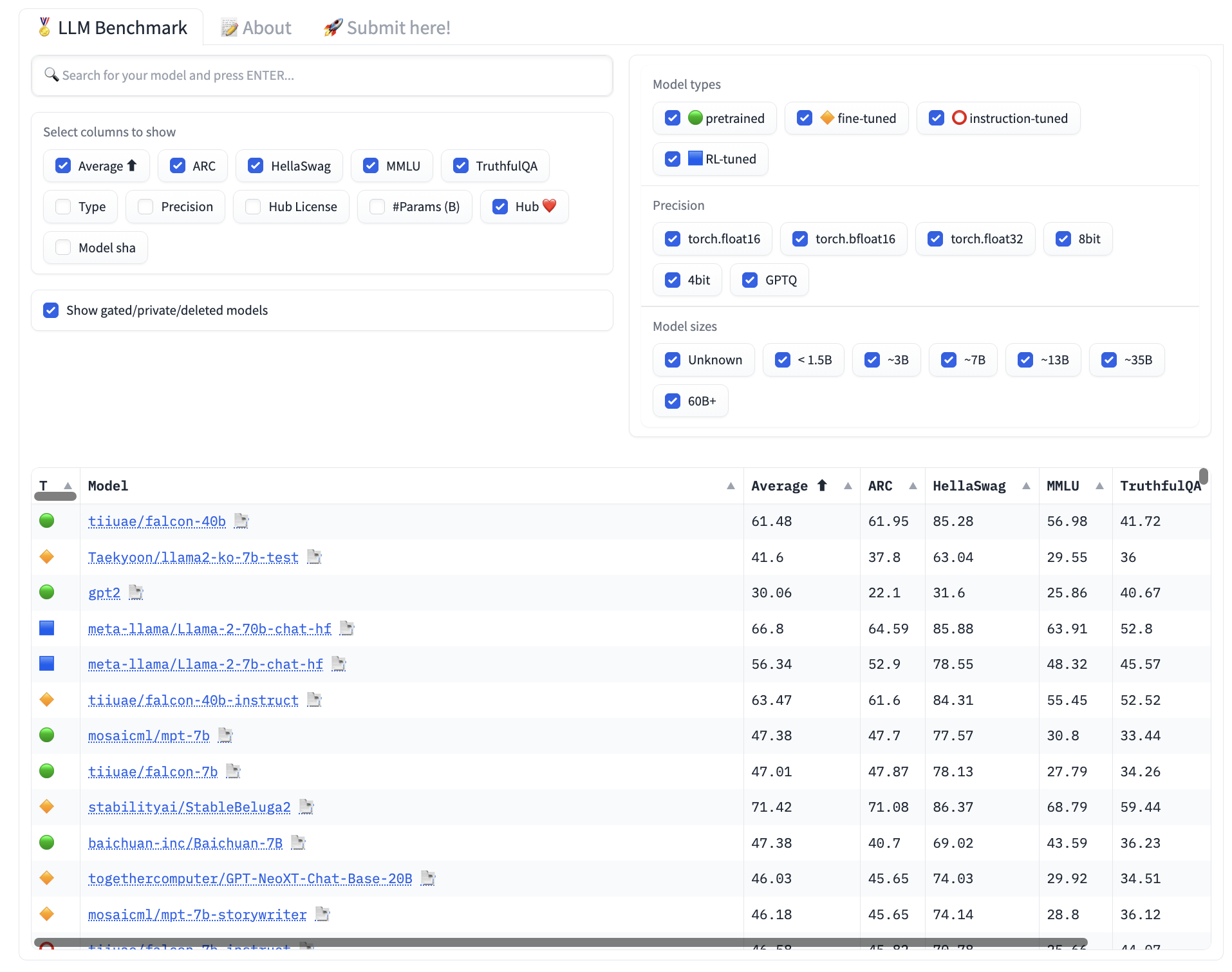1232x972 pixels.
Task: Open the Submit here! tab
Action: click(387, 28)
